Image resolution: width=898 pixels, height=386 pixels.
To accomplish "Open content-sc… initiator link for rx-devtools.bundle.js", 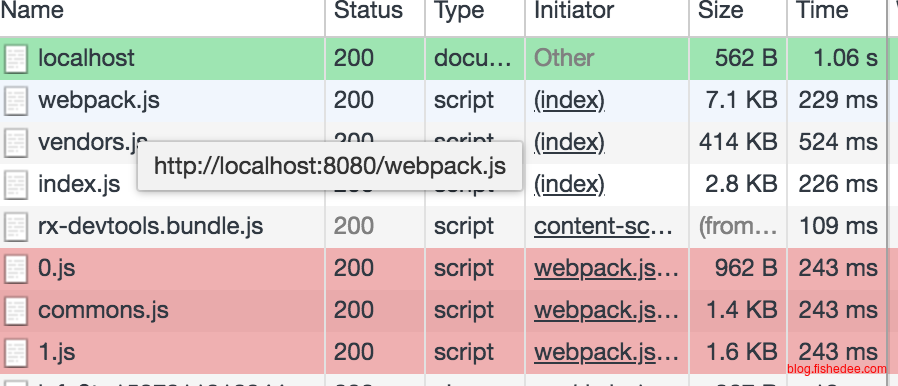I will 603,227.
